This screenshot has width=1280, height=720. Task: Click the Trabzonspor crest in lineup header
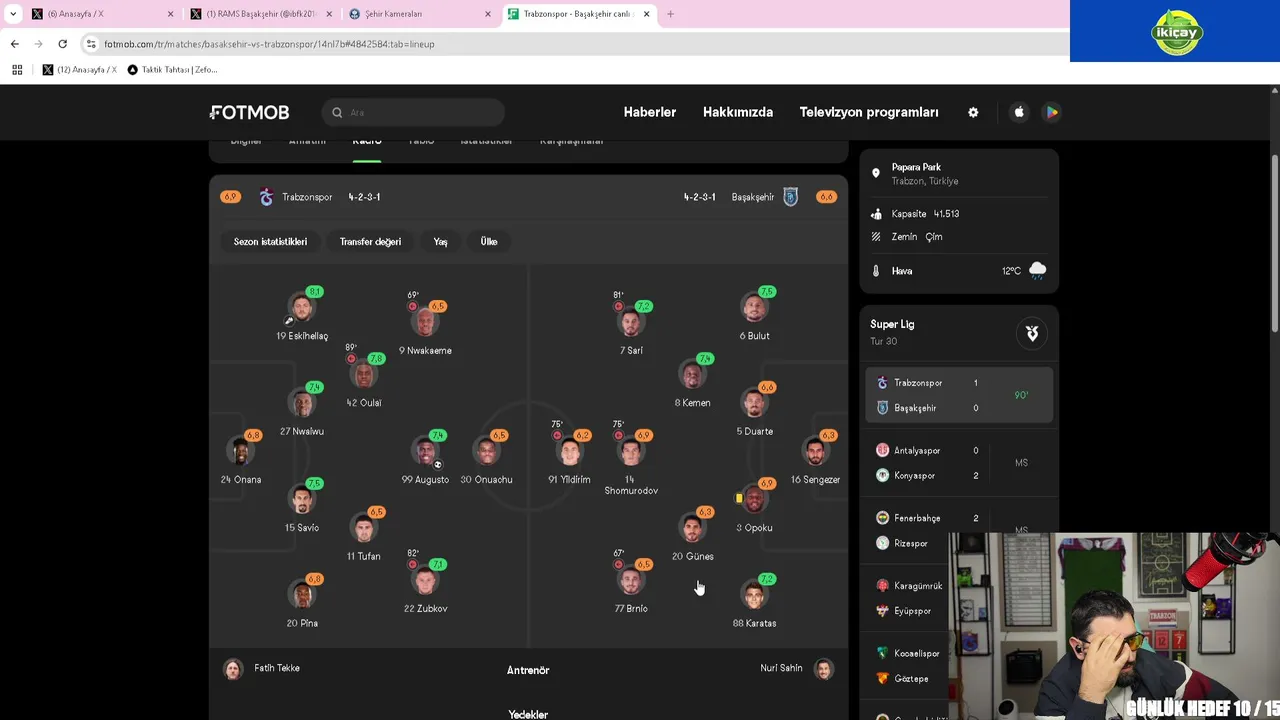(x=266, y=197)
